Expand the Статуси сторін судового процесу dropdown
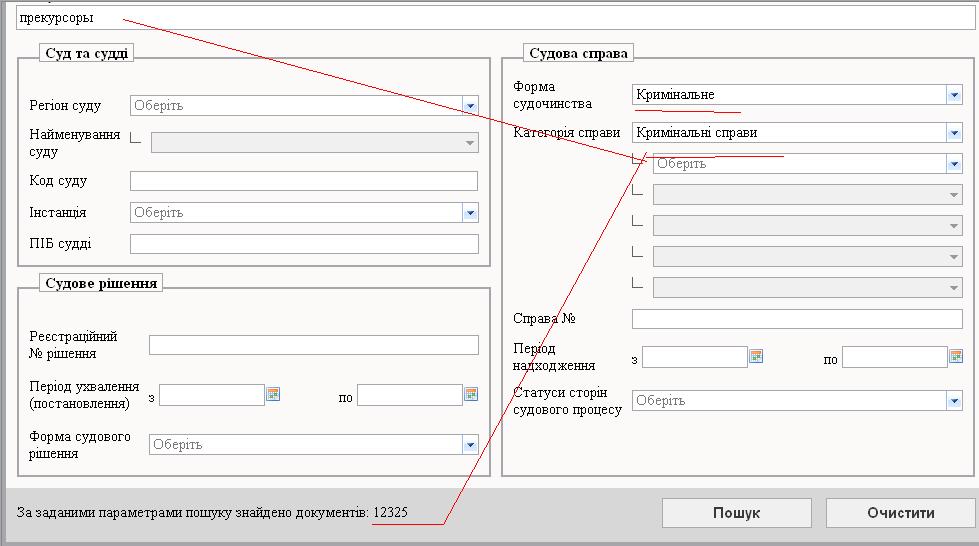Image resolution: width=979 pixels, height=546 pixels. tap(953, 401)
